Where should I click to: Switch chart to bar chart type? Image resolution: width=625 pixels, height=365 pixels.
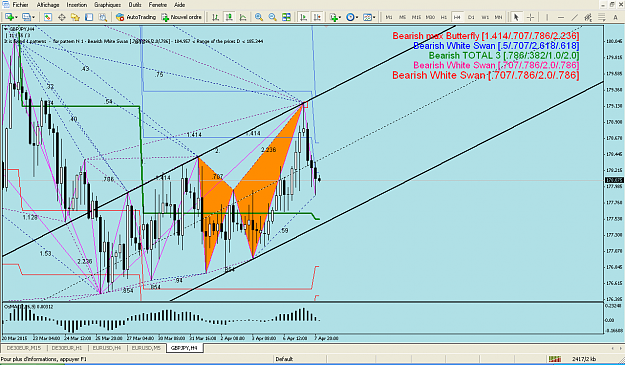coord(216,17)
